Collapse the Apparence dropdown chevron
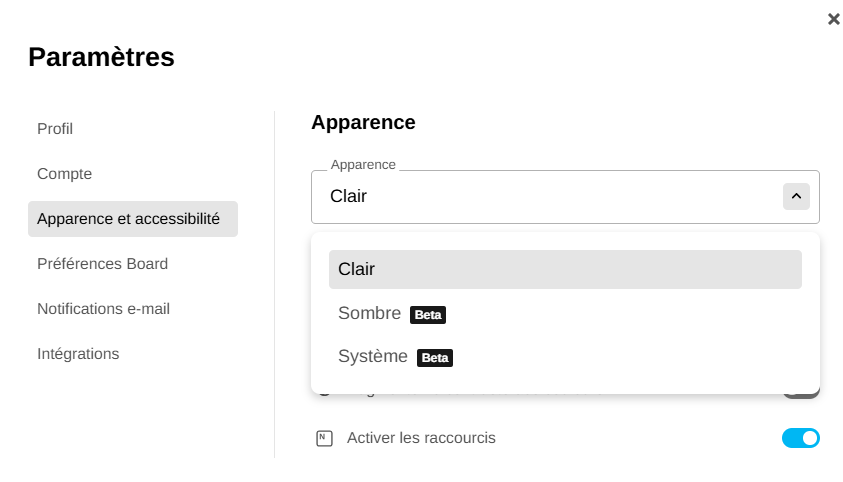 coord(796,196)
